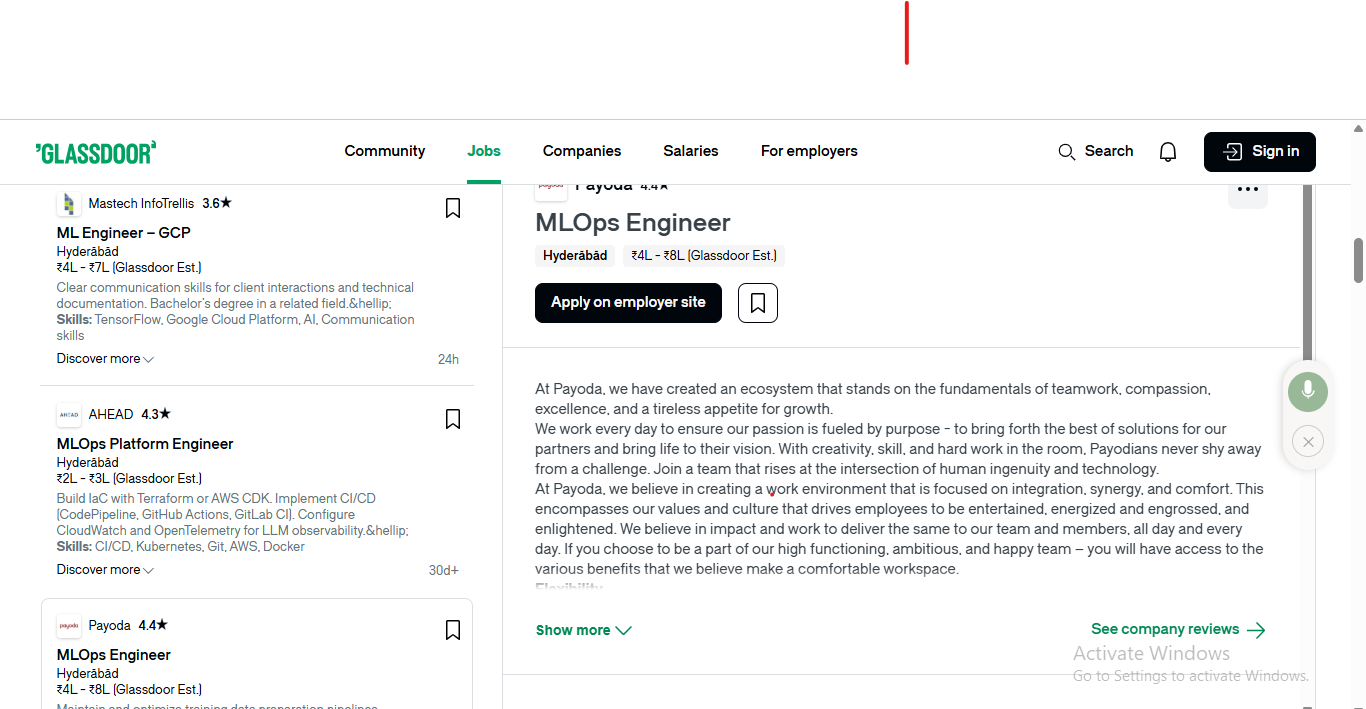Show more of the Payoda job description
The image size is (1366, 709).
(x=583, y=630)
